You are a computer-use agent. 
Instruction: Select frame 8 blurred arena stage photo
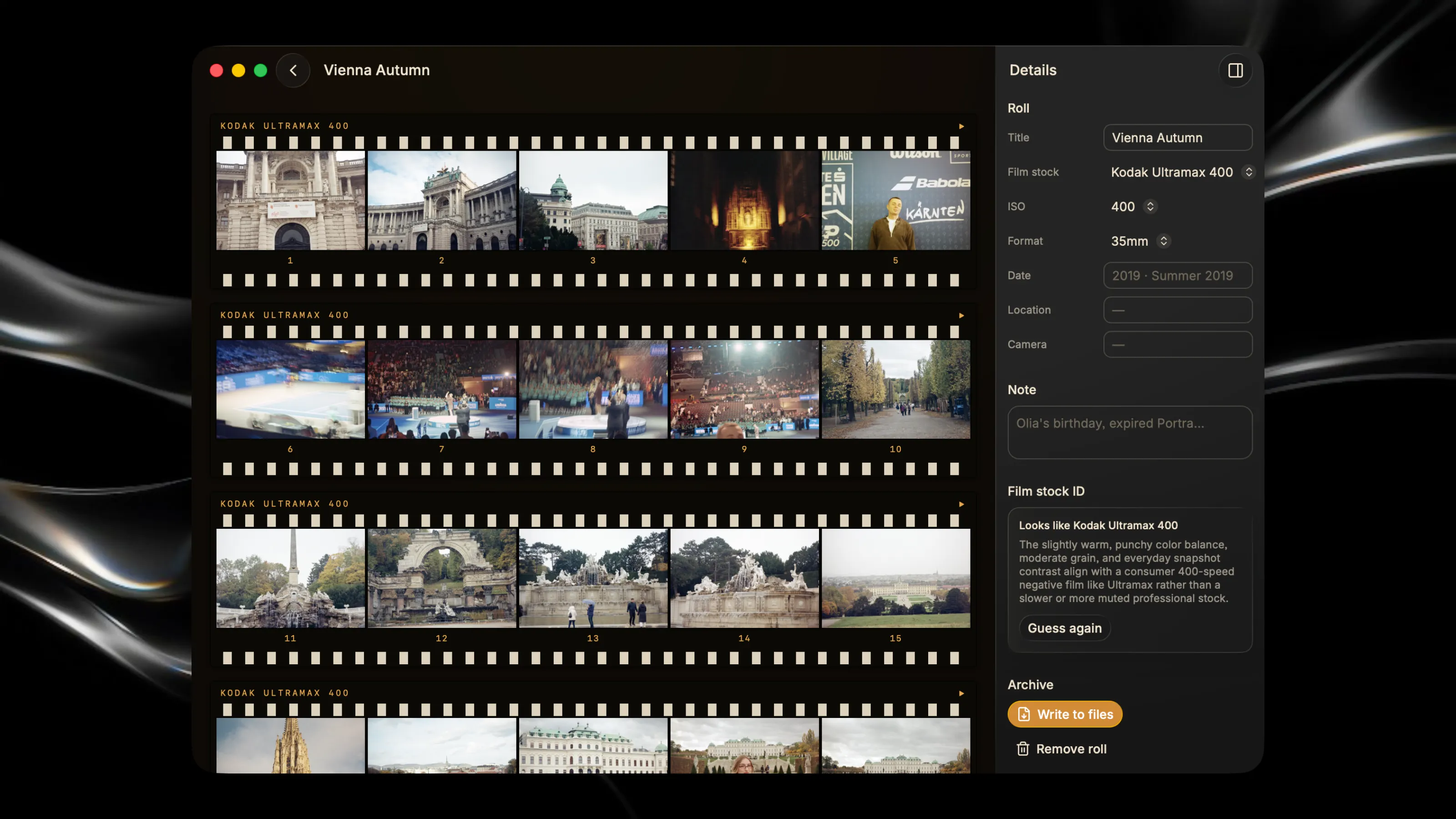(593, 389)
